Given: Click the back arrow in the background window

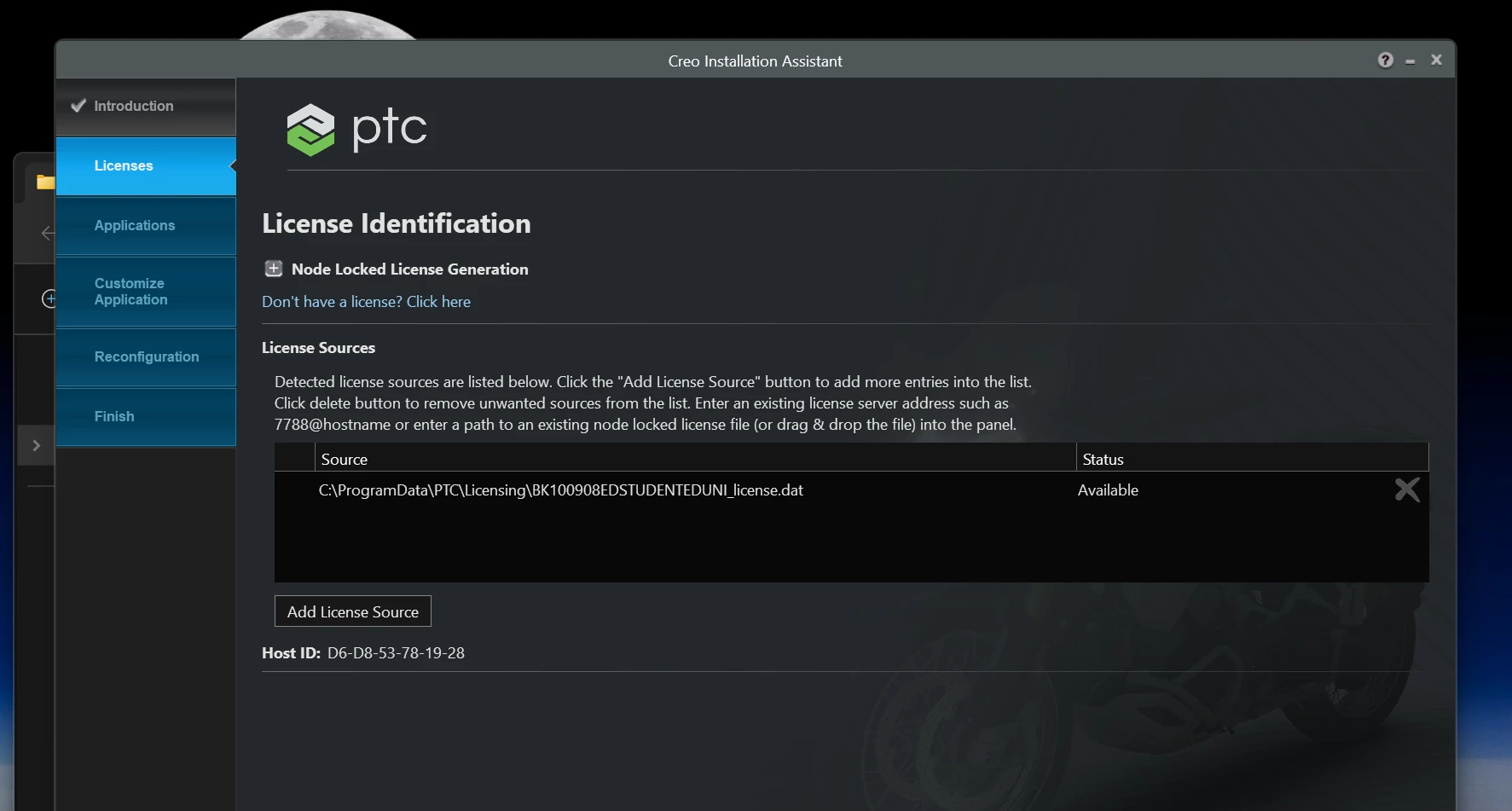Looking at the screenshot, I should coord(48,233).
